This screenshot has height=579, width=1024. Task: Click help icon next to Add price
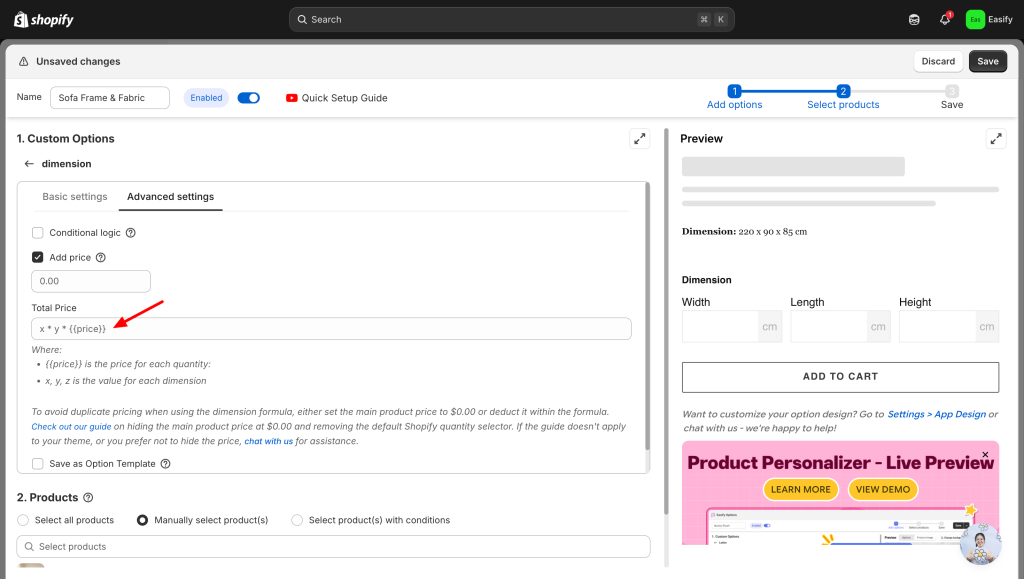(x=101, y=258)
